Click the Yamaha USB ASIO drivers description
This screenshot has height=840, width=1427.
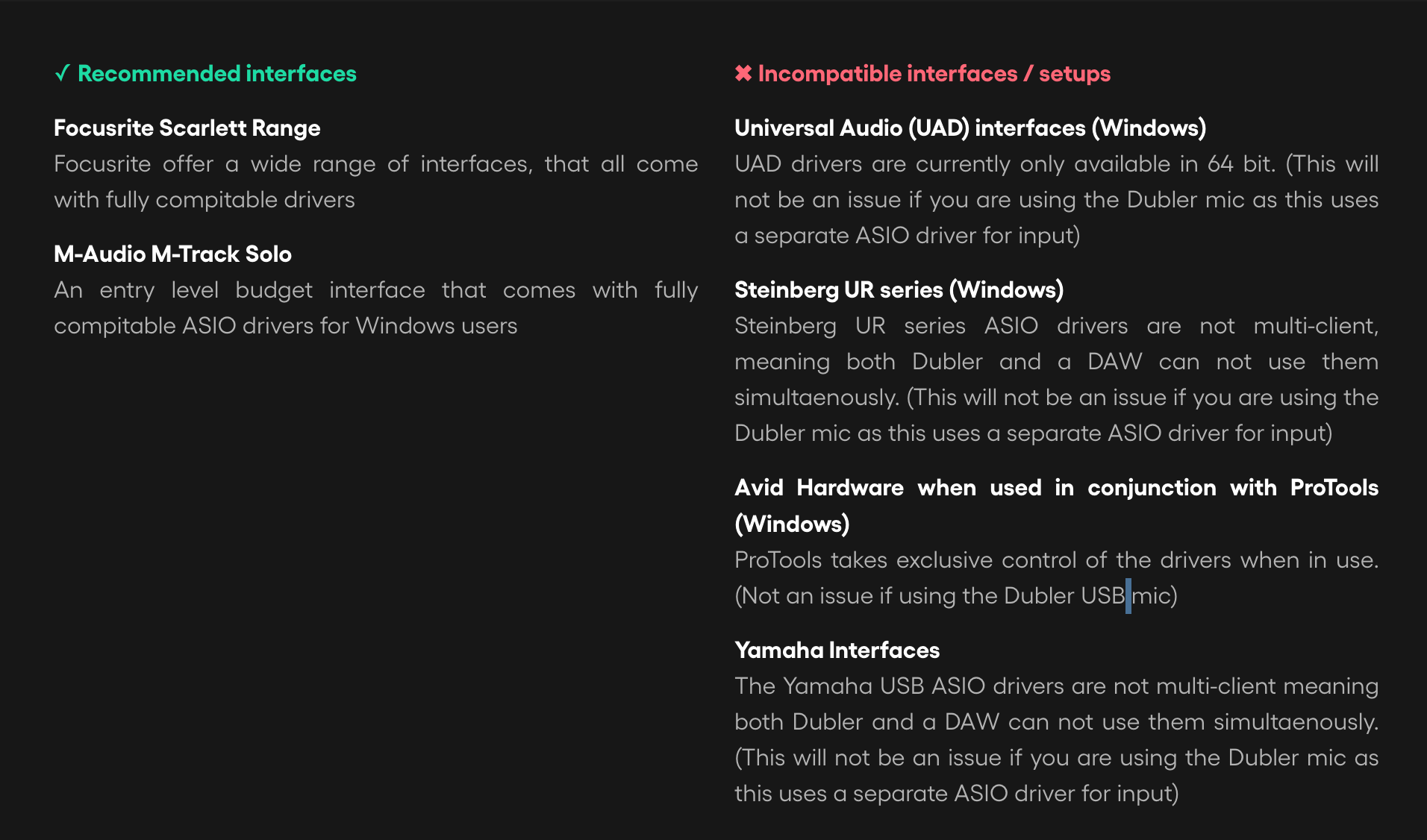pos(1056,740)
